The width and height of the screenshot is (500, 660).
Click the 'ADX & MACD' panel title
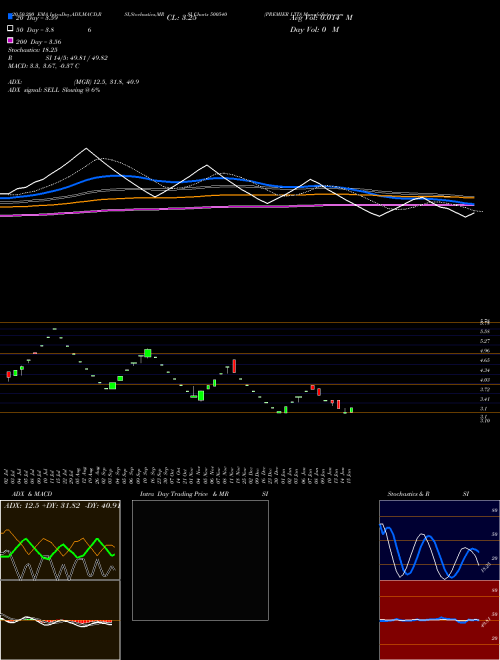coord(32,494)
